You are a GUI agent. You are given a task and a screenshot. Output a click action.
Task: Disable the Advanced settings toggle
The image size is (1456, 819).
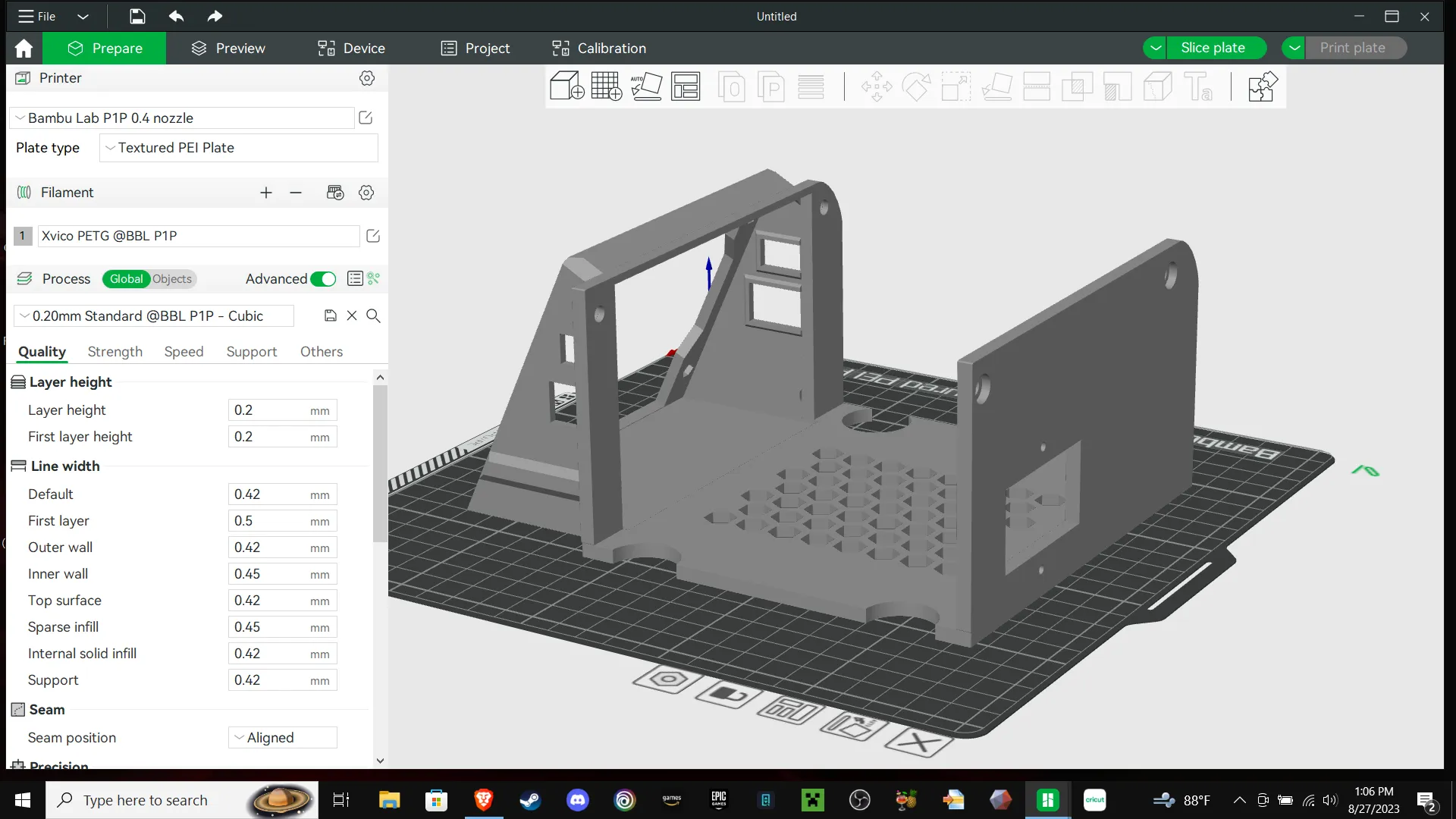324,279
